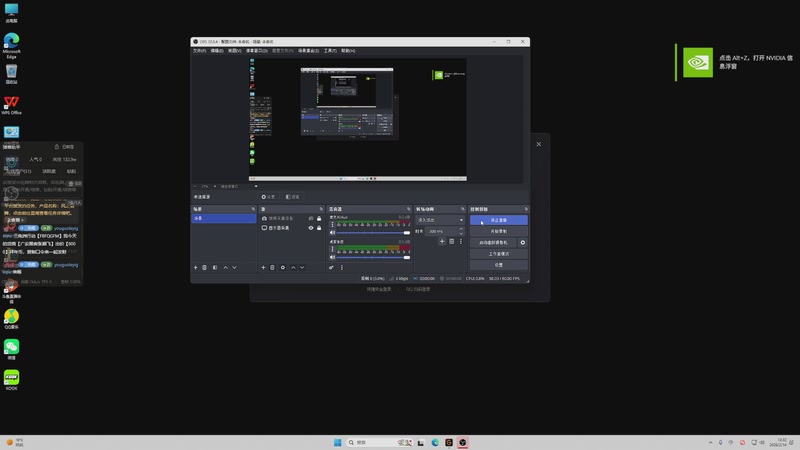
Task: Click the Stop Streaming button
Action: tap(498, 220)
